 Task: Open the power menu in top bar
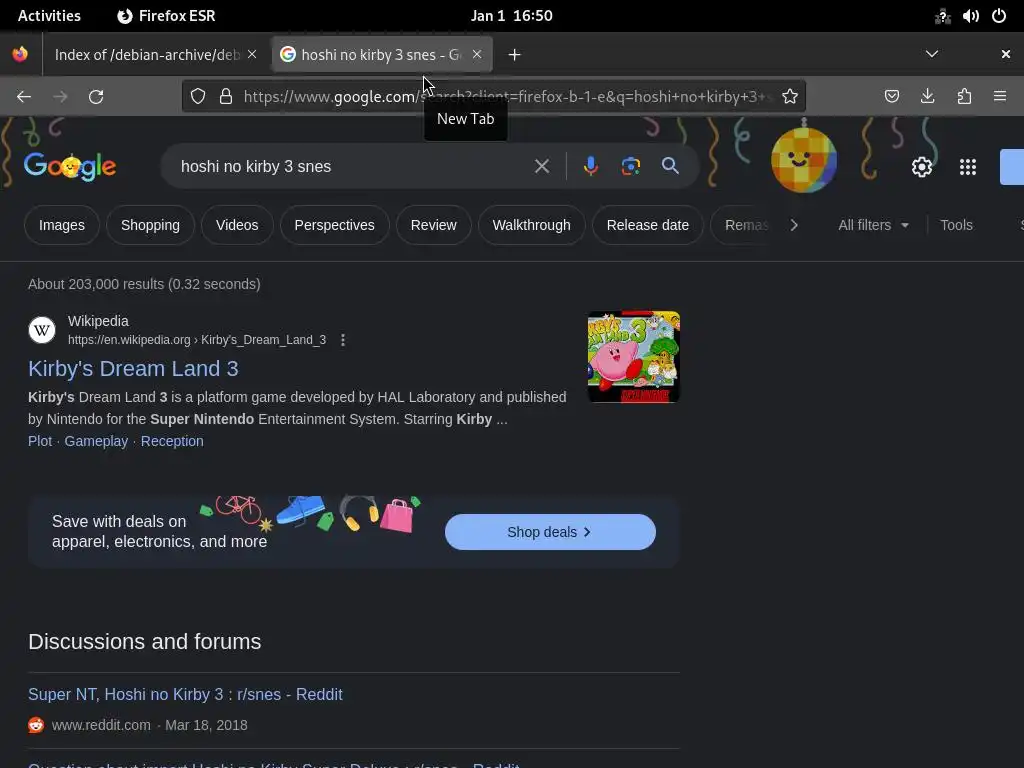point(999,16)
